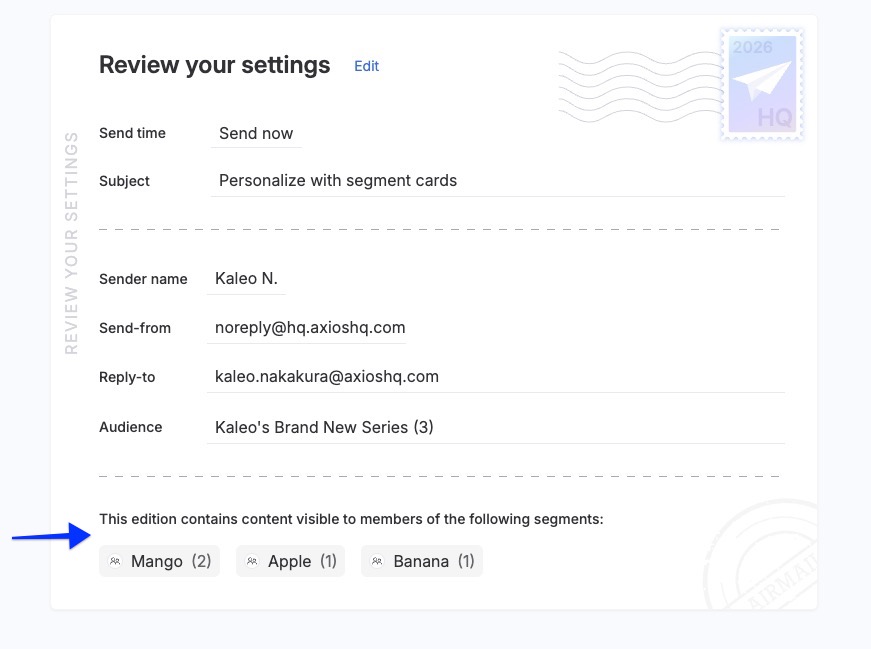Select the Mango (2) segment label
The width and height of the screenshot is (871, 649).
coord(171,562)
